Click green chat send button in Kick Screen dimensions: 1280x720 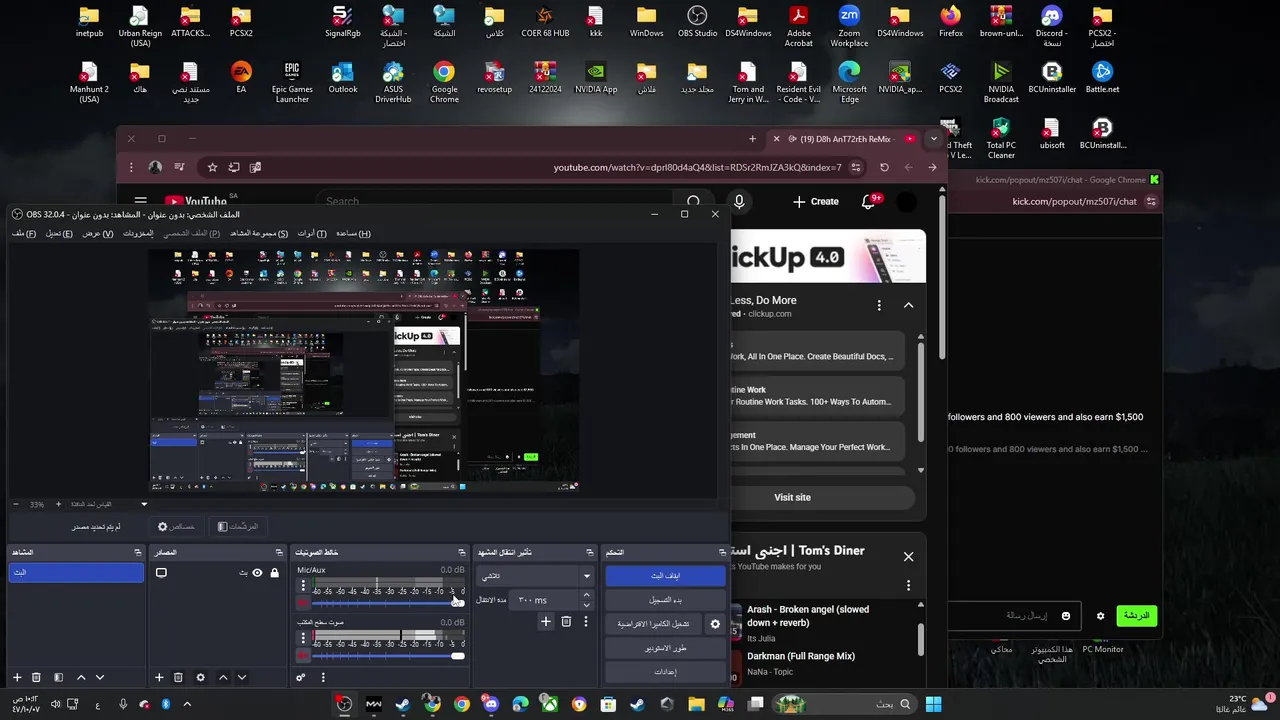click(x=1137, y=616)
